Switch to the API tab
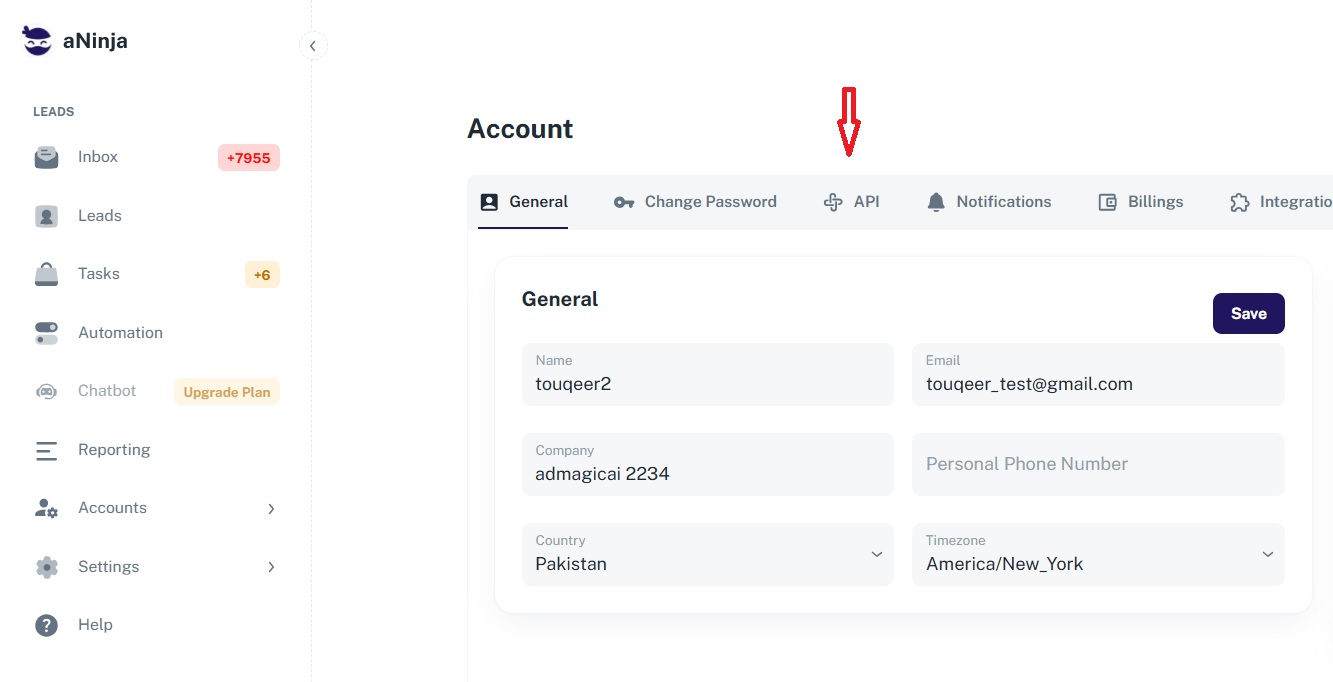Viewport: 1333px width, 682px height. point(852,202)
